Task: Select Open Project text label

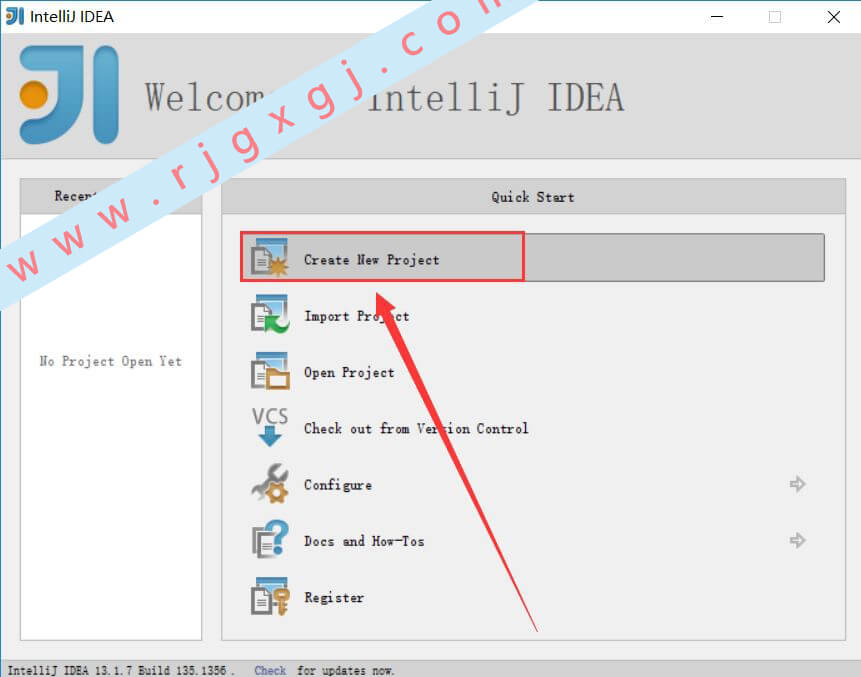Action: point(349,372)
